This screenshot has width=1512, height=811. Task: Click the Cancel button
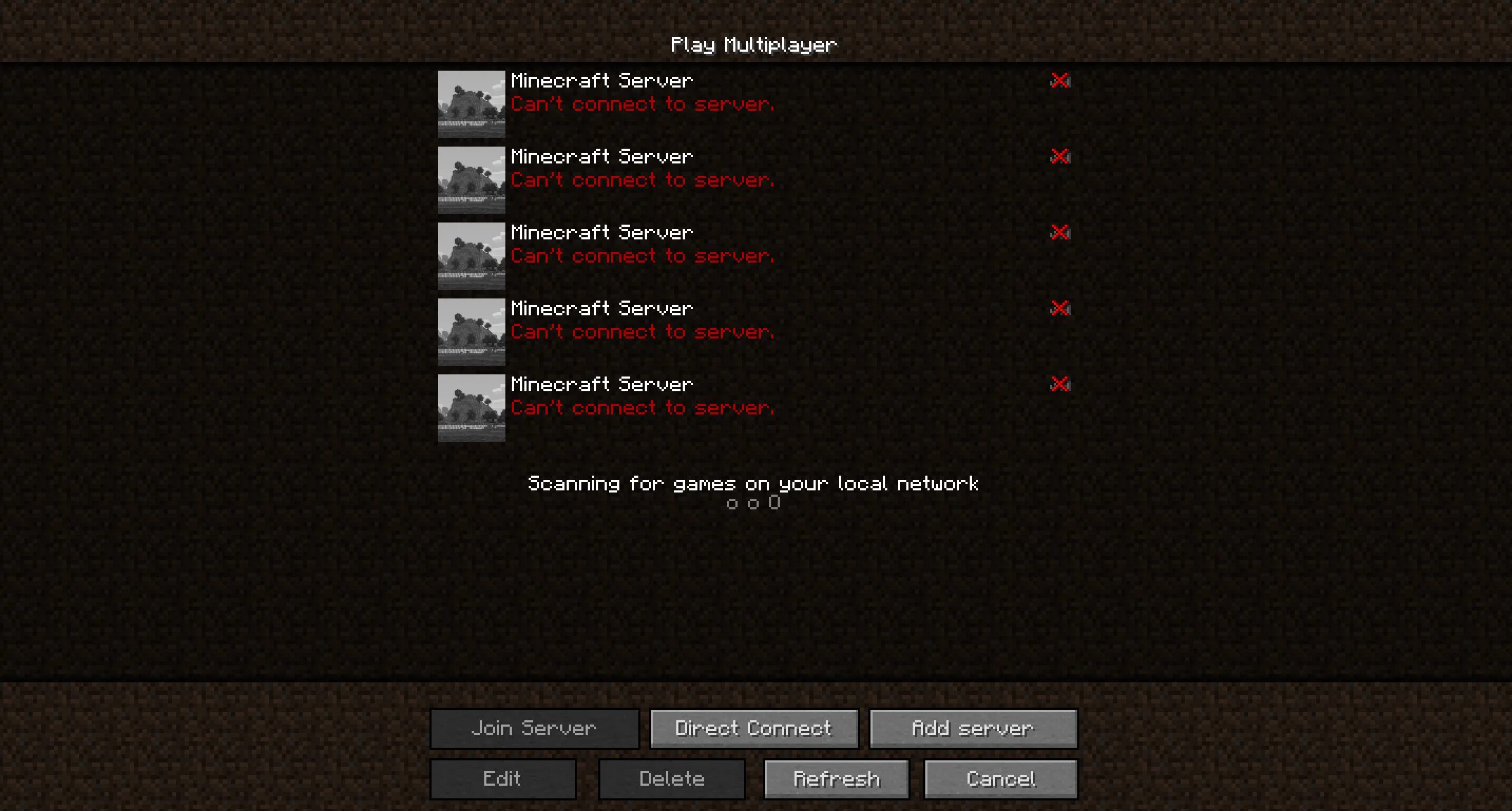[1000, 778]
